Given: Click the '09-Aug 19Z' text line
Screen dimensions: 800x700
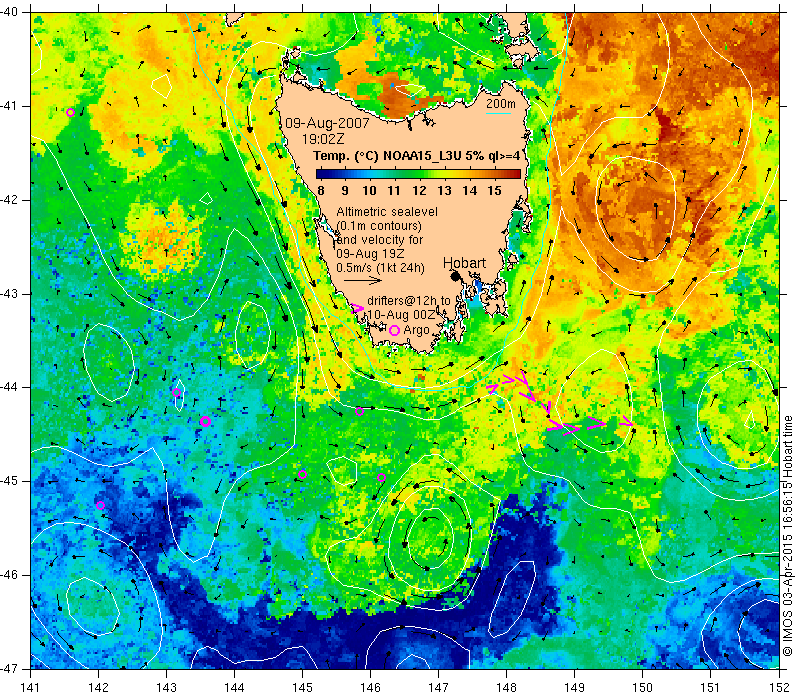Looking at the screenshot, I should [370, 254].
